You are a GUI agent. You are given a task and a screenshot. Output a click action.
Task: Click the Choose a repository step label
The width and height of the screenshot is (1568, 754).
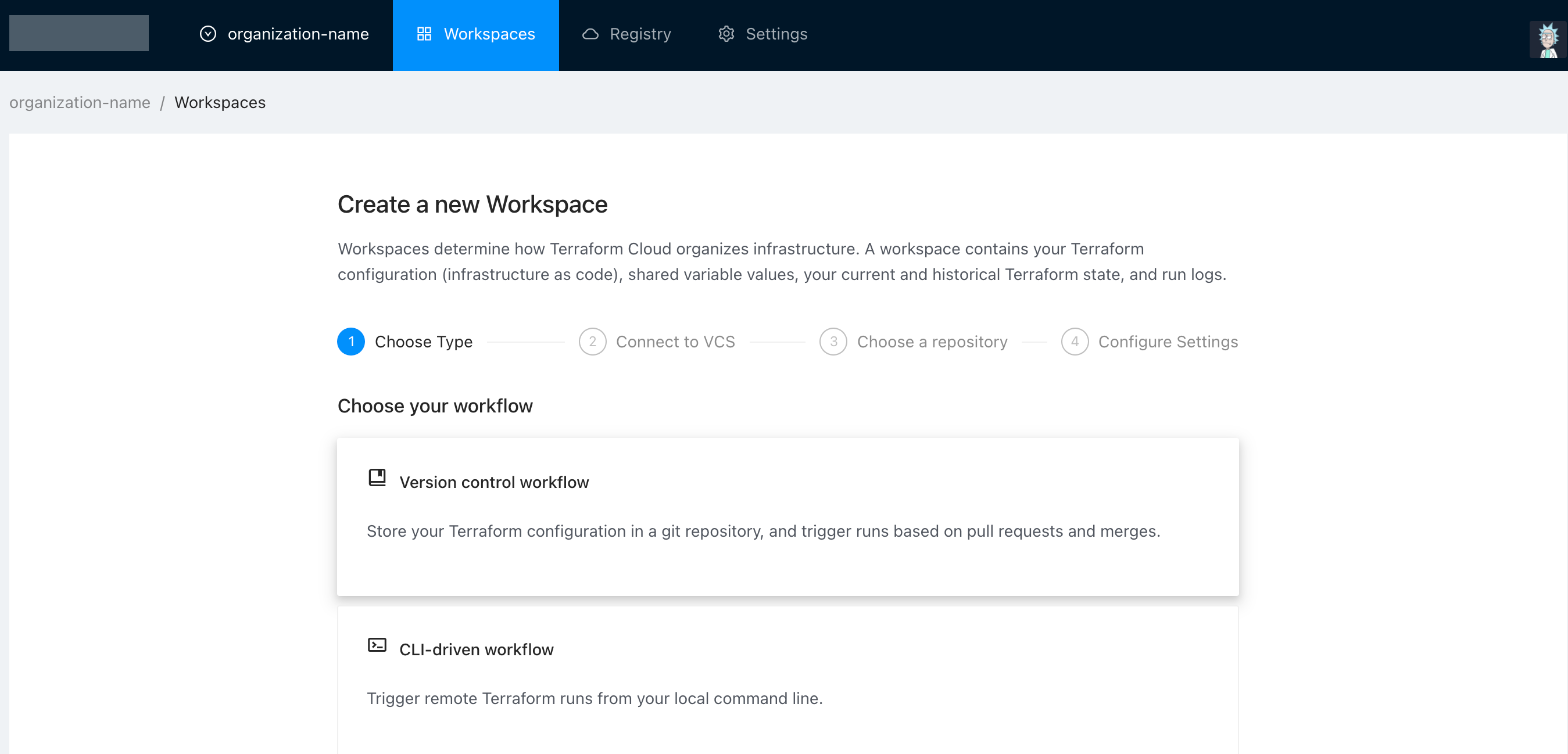(933, 342)
